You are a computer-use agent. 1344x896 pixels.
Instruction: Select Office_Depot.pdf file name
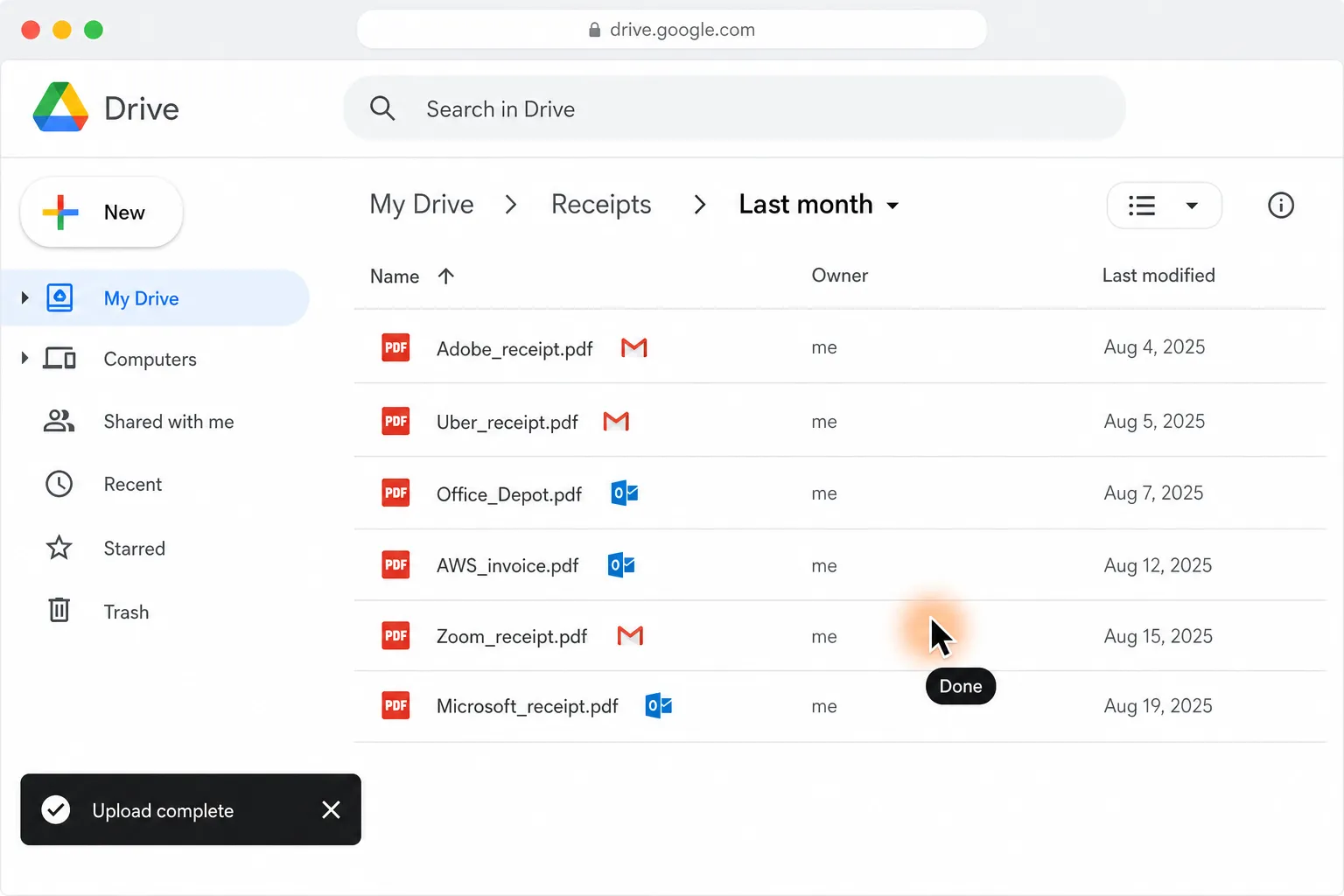coord(509,494)
